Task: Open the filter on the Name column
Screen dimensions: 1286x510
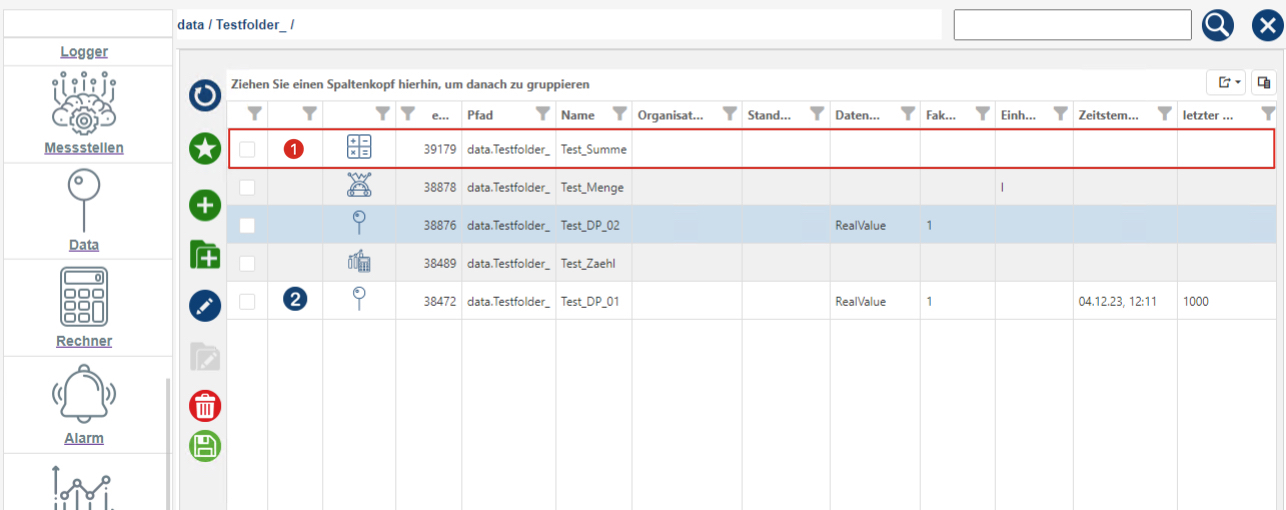Action: pyautogui.click(x=619, y=114)
